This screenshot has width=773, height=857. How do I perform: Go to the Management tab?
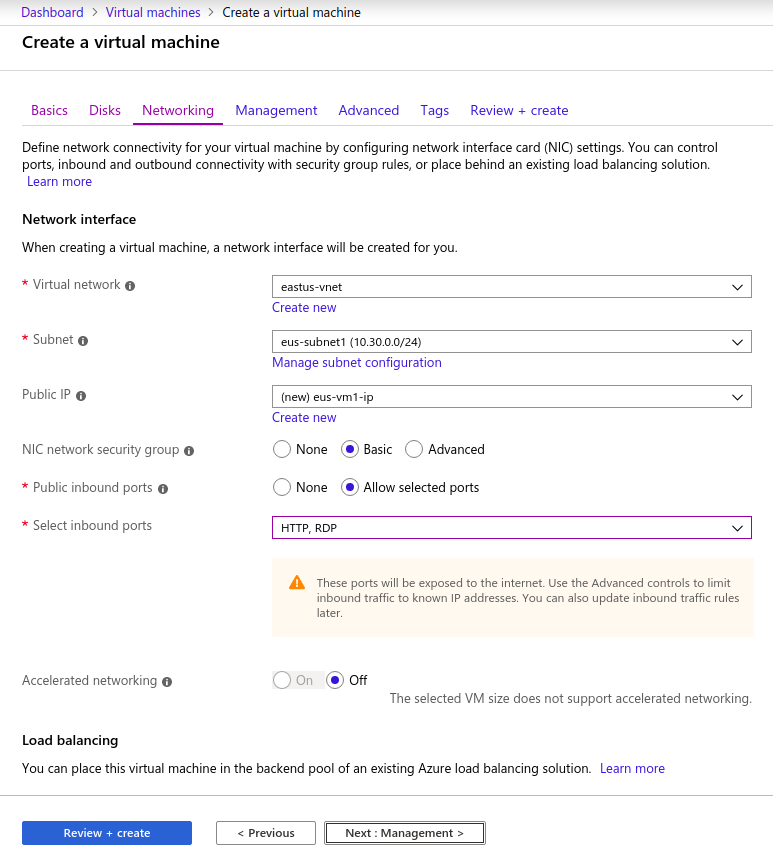pos(276,110)
